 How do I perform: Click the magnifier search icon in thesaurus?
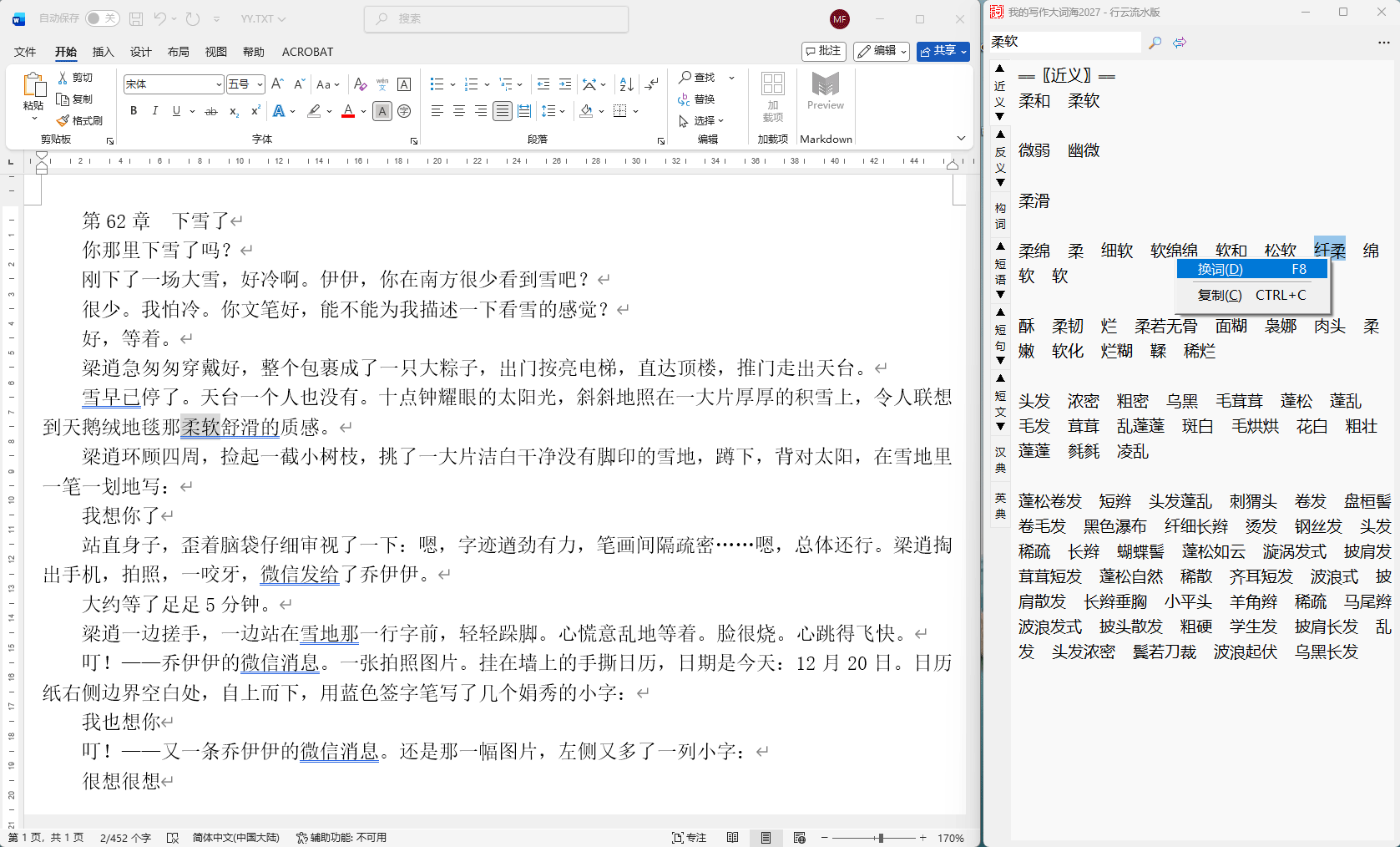(x=1155, y=43)
